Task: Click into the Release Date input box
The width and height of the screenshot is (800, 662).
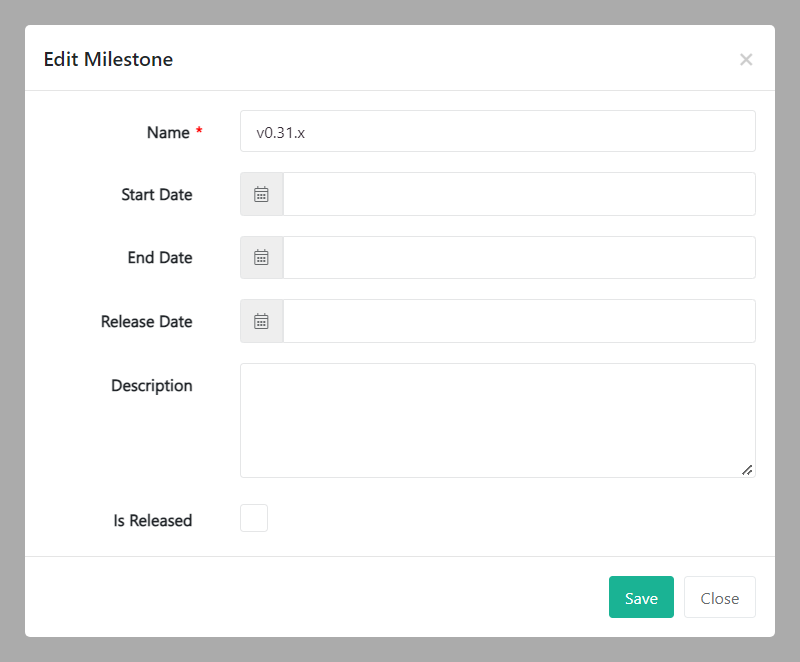Action: point(518,321)
